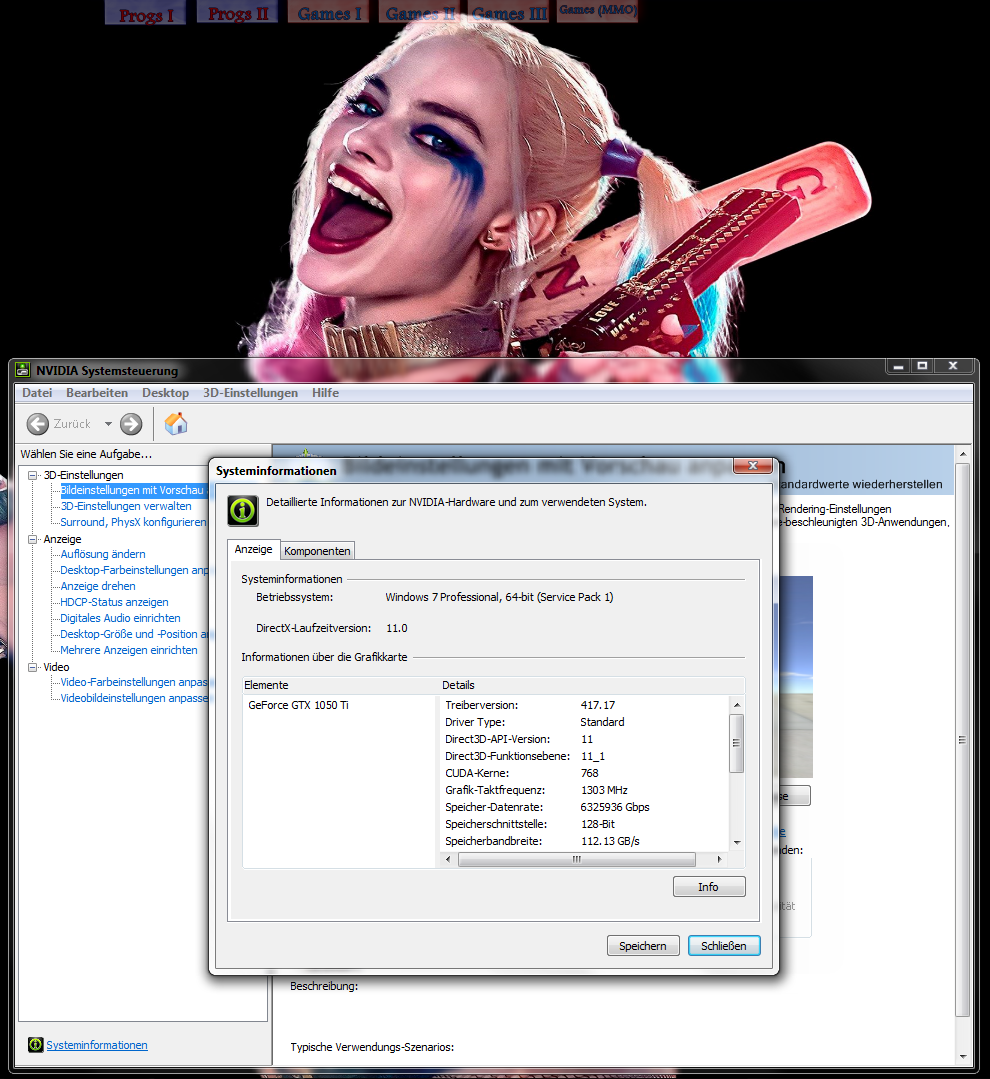
Task: Open the Zurück dropdown arrow
Action: pyautogui.click(x=106, y=424)
